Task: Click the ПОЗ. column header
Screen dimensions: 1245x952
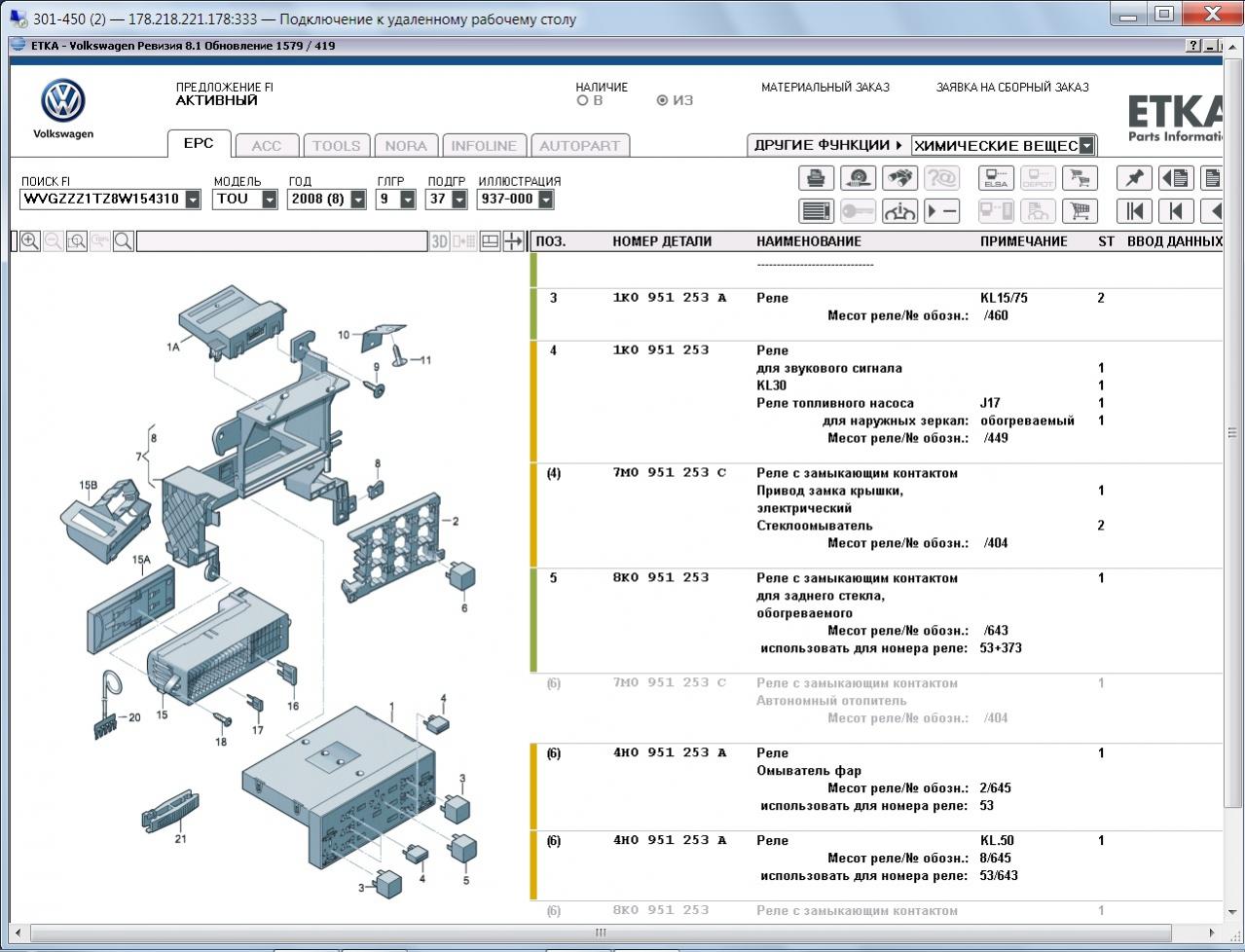Action: click(x=551, y=241)
